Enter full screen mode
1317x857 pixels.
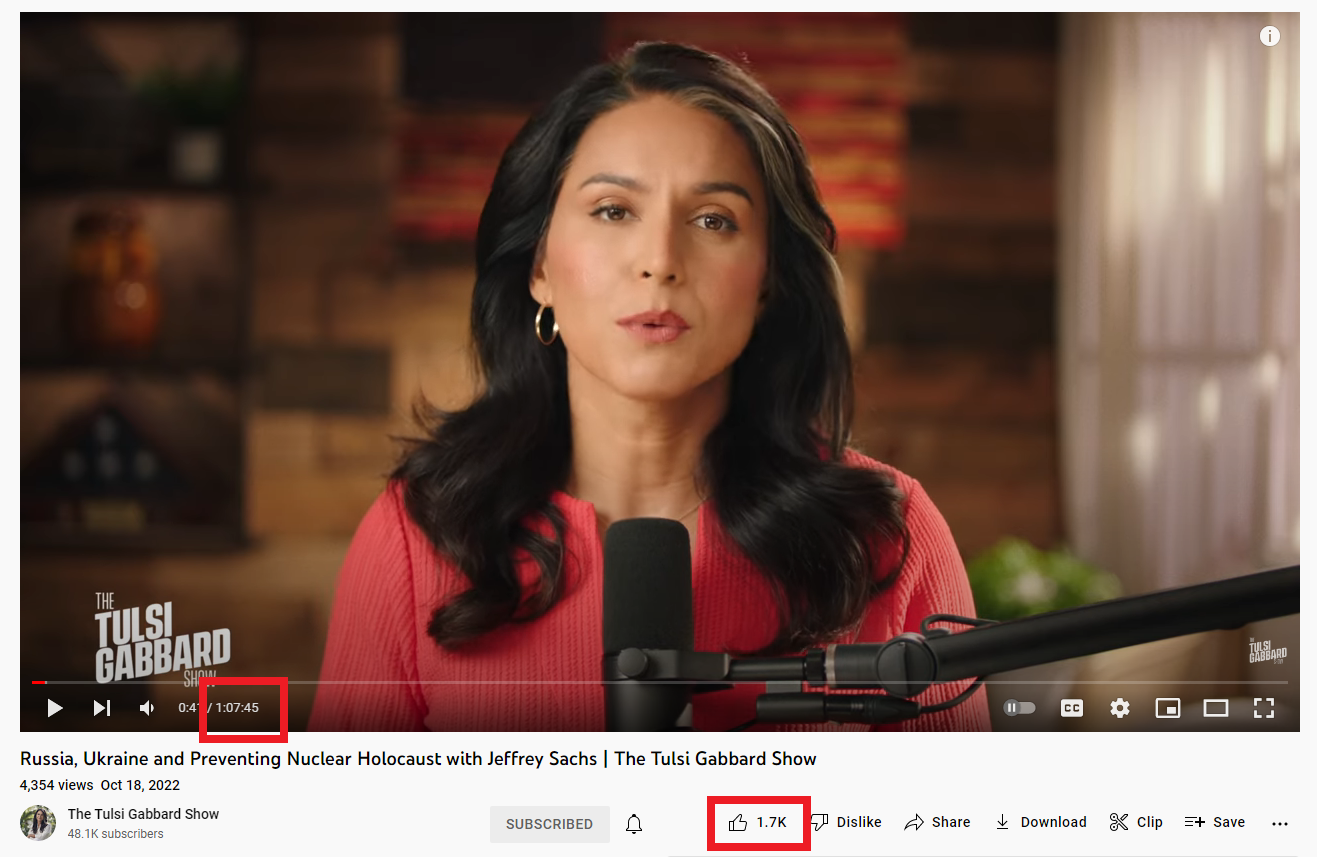pos(1264,708)
